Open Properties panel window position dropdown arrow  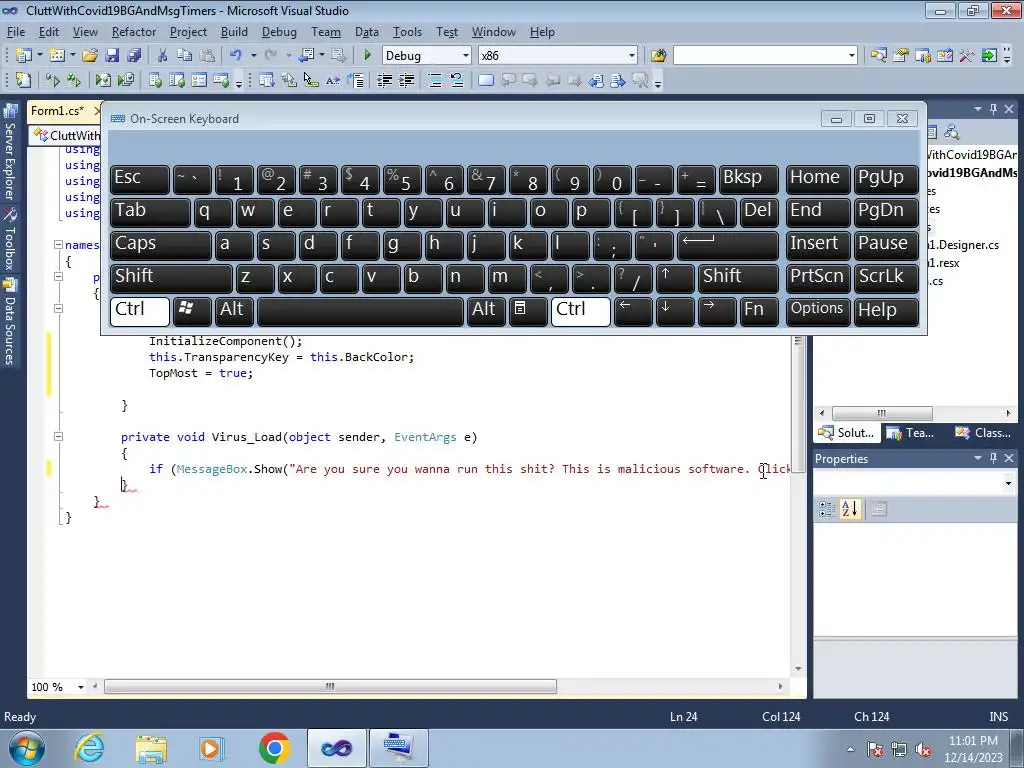click(x=978, y=458)
